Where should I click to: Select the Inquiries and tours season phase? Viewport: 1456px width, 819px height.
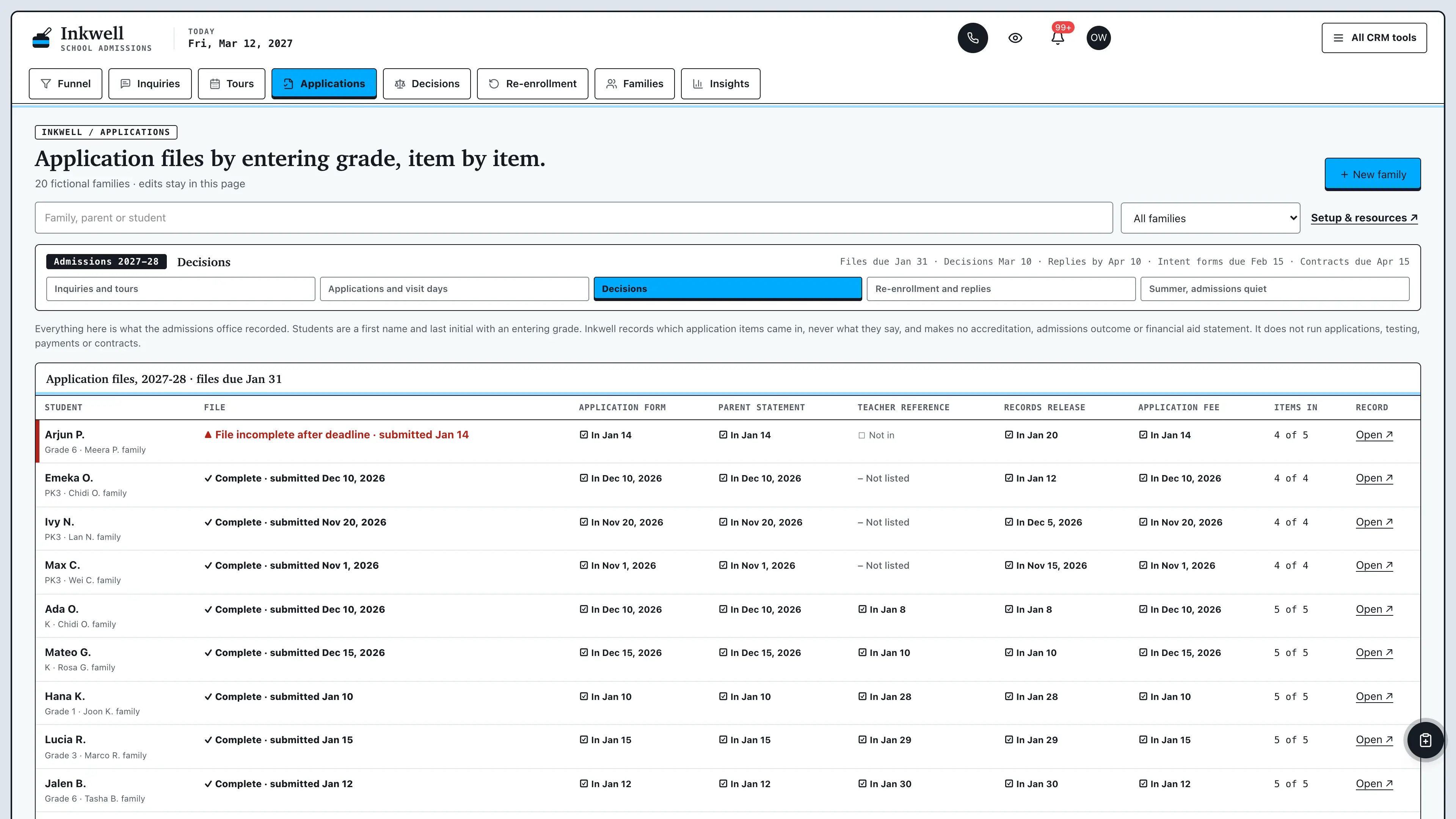pyautogui.click(x=181, y=289)
